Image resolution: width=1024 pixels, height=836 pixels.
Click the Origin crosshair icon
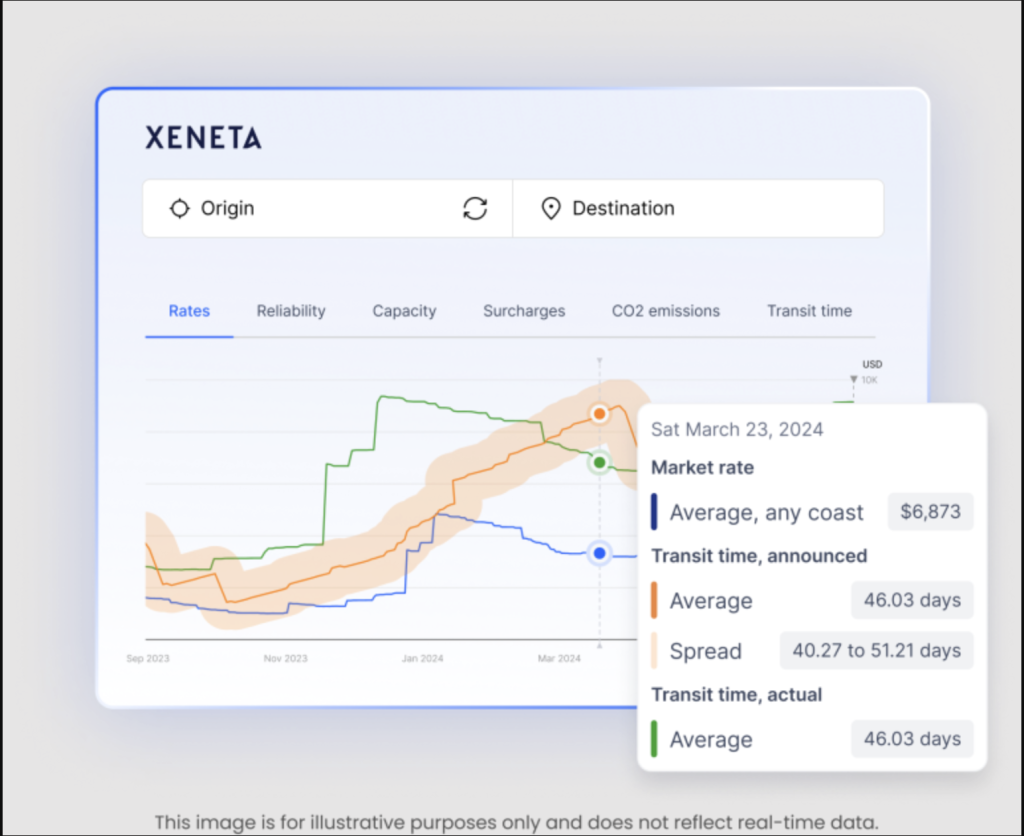click(180, 208)
